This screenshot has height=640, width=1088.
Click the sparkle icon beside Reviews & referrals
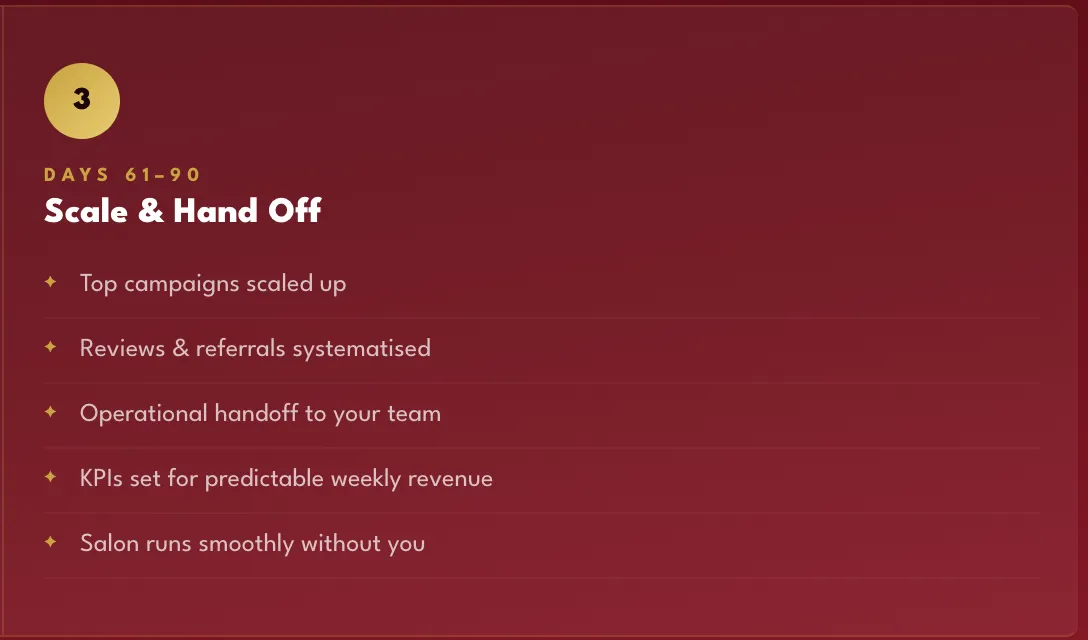(51, 346)
